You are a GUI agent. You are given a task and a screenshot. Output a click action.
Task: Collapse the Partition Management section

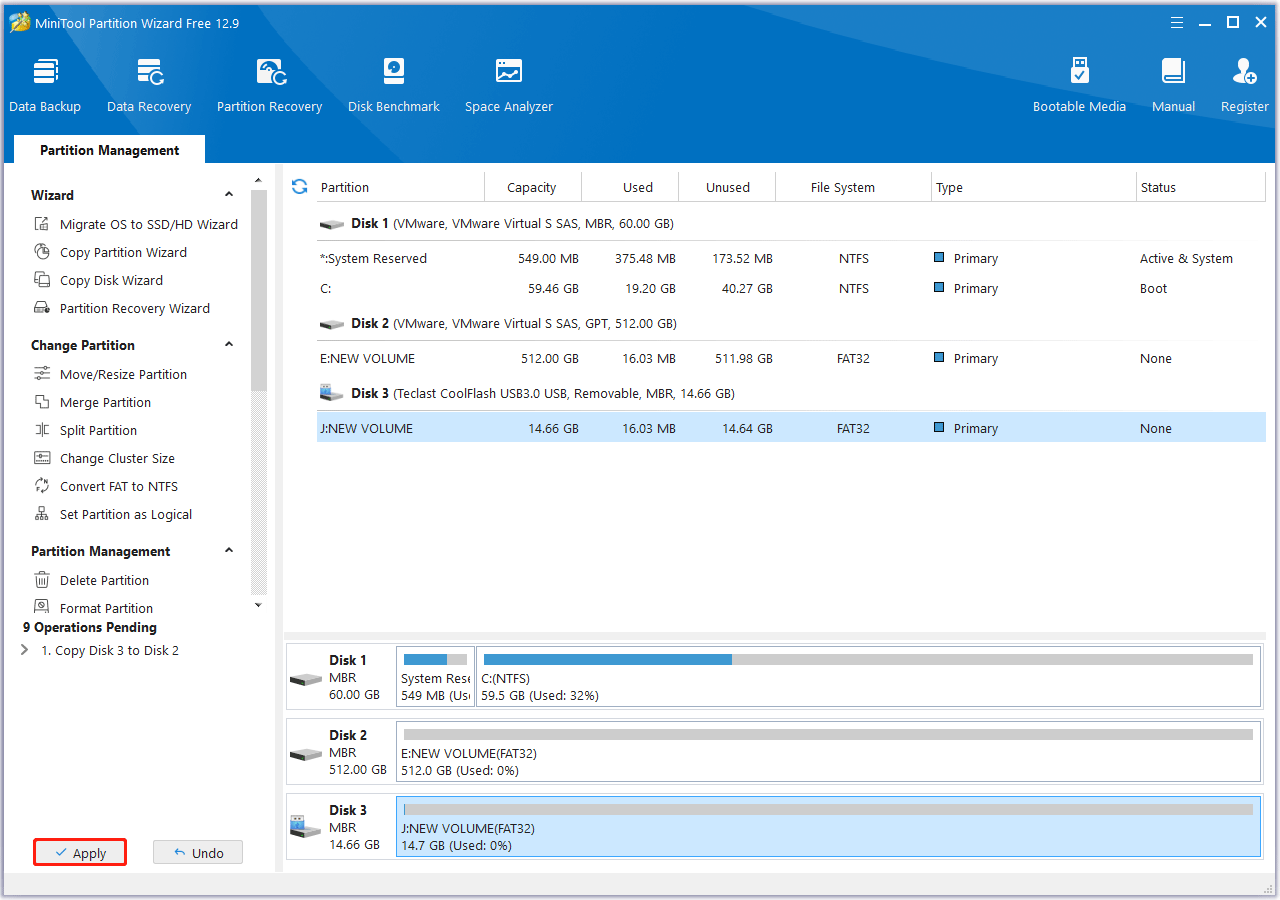(229, 551)
